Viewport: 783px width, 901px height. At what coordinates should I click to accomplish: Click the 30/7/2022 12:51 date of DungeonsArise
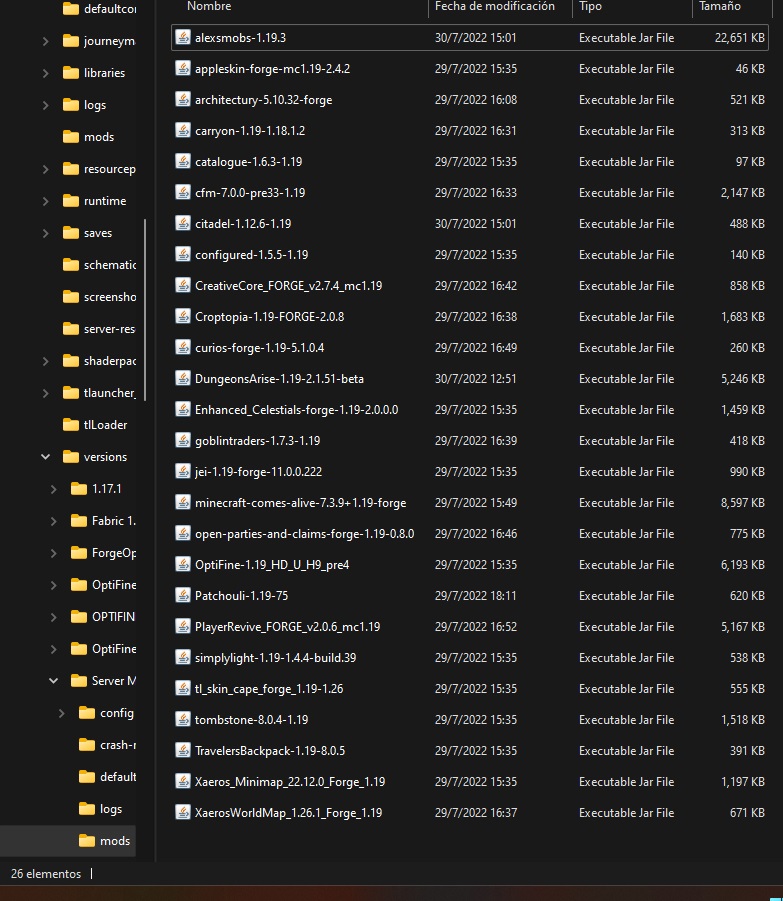pyautogui.click(x=476, y=379)
